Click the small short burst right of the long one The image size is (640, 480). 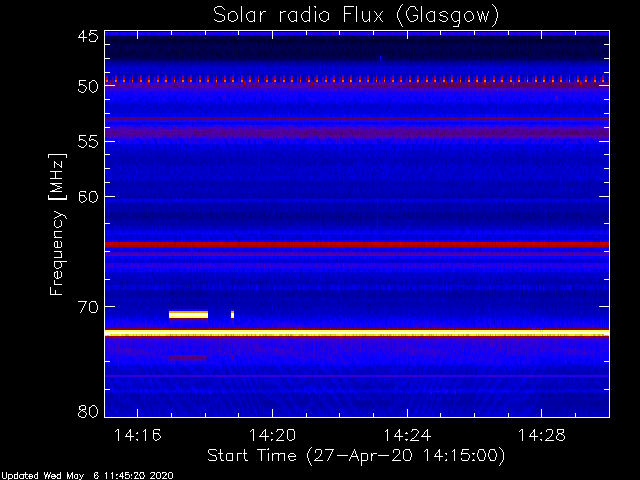[x=232, y=315]
